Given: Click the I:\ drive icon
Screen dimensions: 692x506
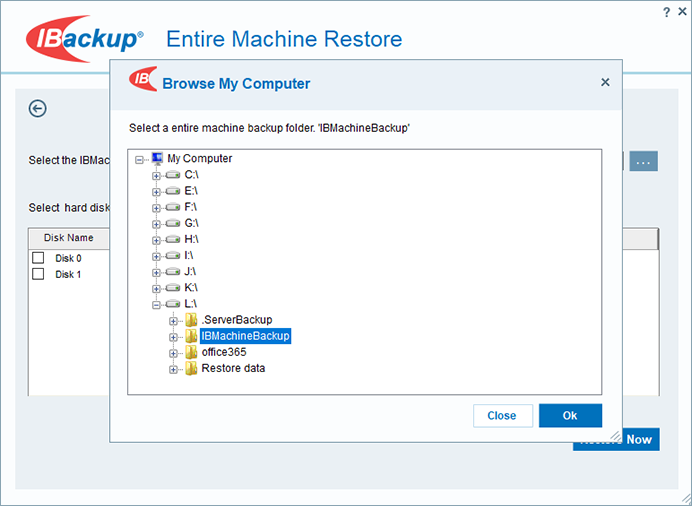Looking at the screenshot, I should tap(173, 255).
